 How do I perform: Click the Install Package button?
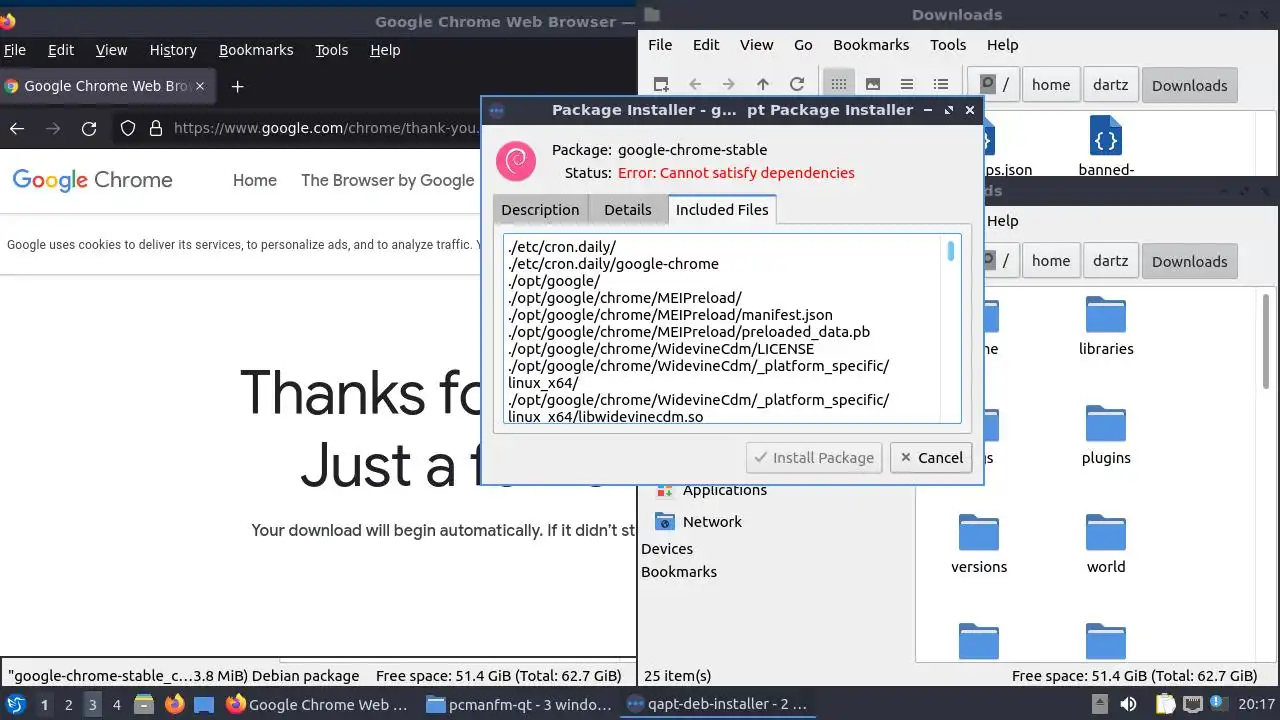814,458
